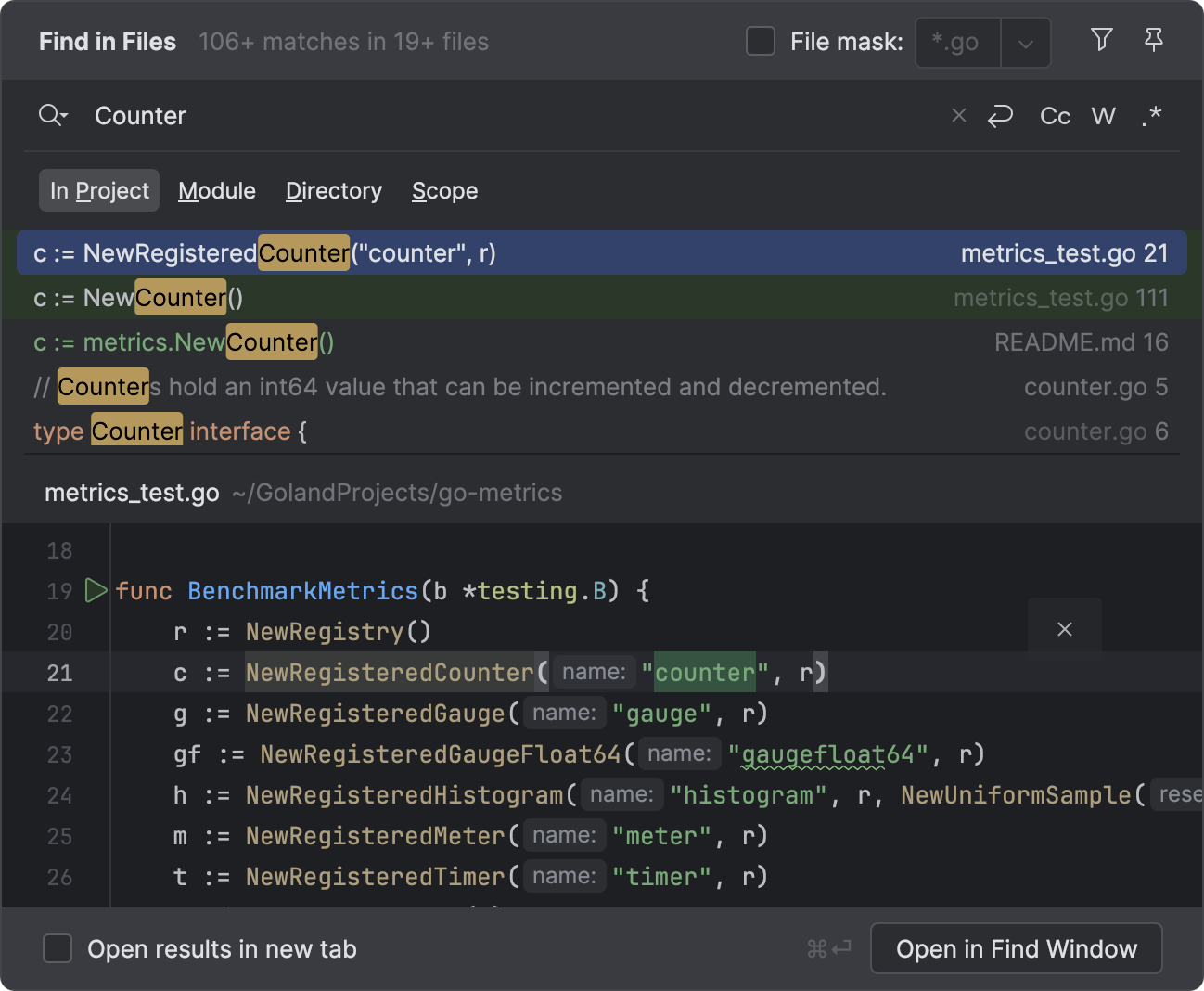Select the Scope search option
This screenshot has width=1204, height=991.
click(444, 190)
